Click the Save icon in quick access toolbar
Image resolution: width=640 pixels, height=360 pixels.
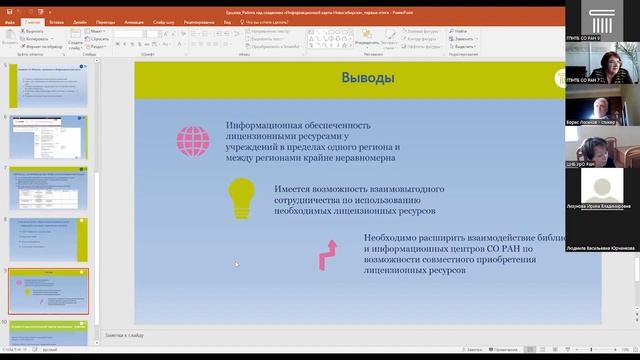9,12
